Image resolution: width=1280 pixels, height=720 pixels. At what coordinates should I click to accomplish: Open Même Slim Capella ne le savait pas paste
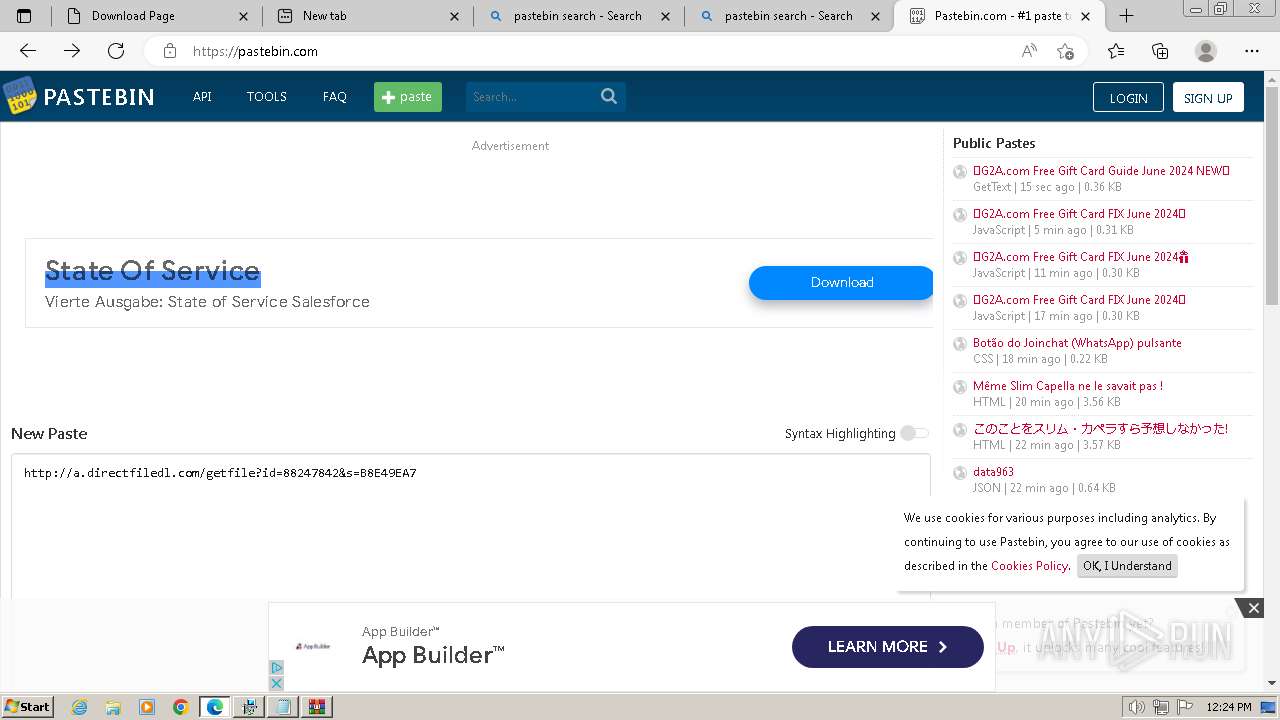tap(1068, 386)
